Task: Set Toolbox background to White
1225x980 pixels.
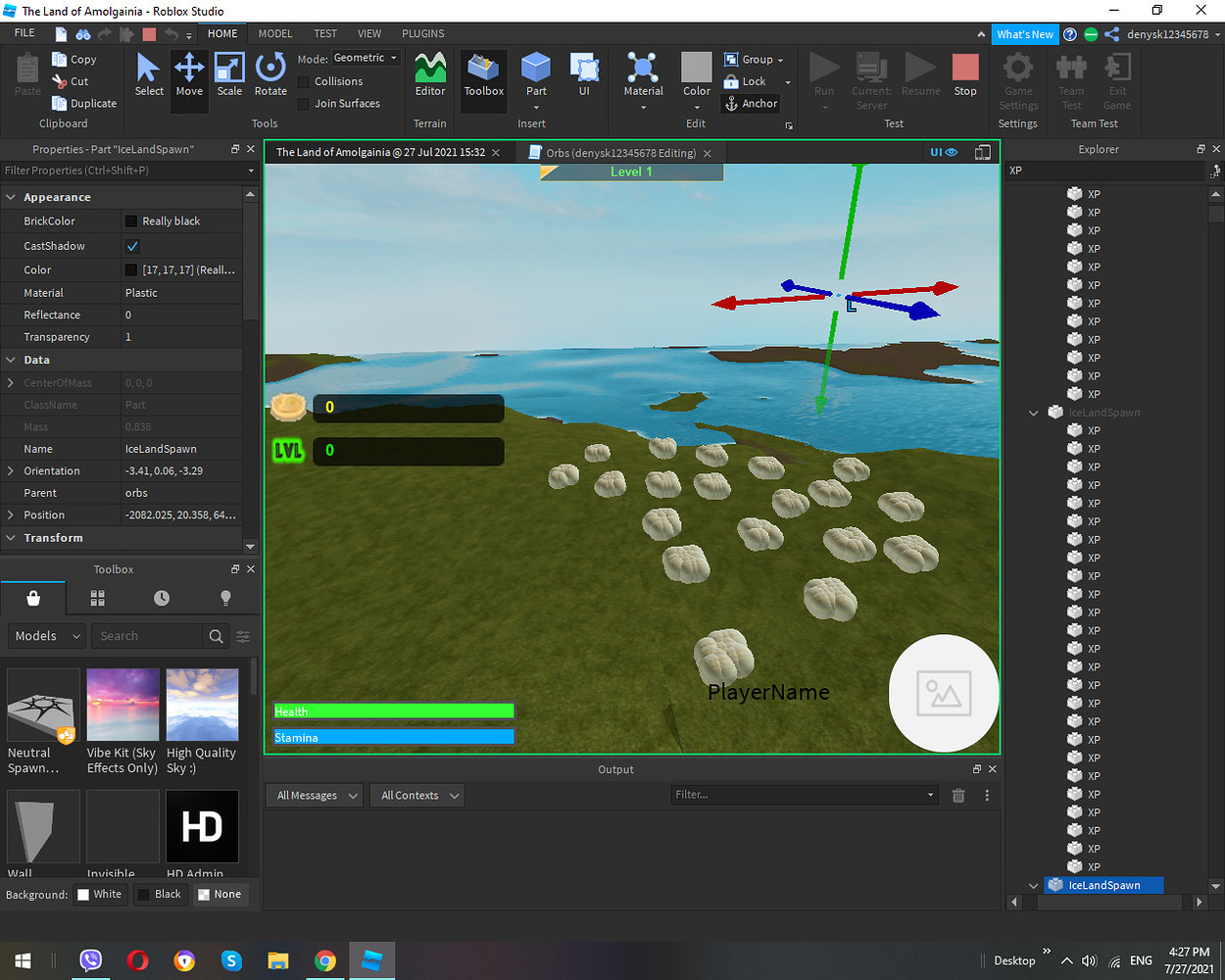Action: pos(99,894)
